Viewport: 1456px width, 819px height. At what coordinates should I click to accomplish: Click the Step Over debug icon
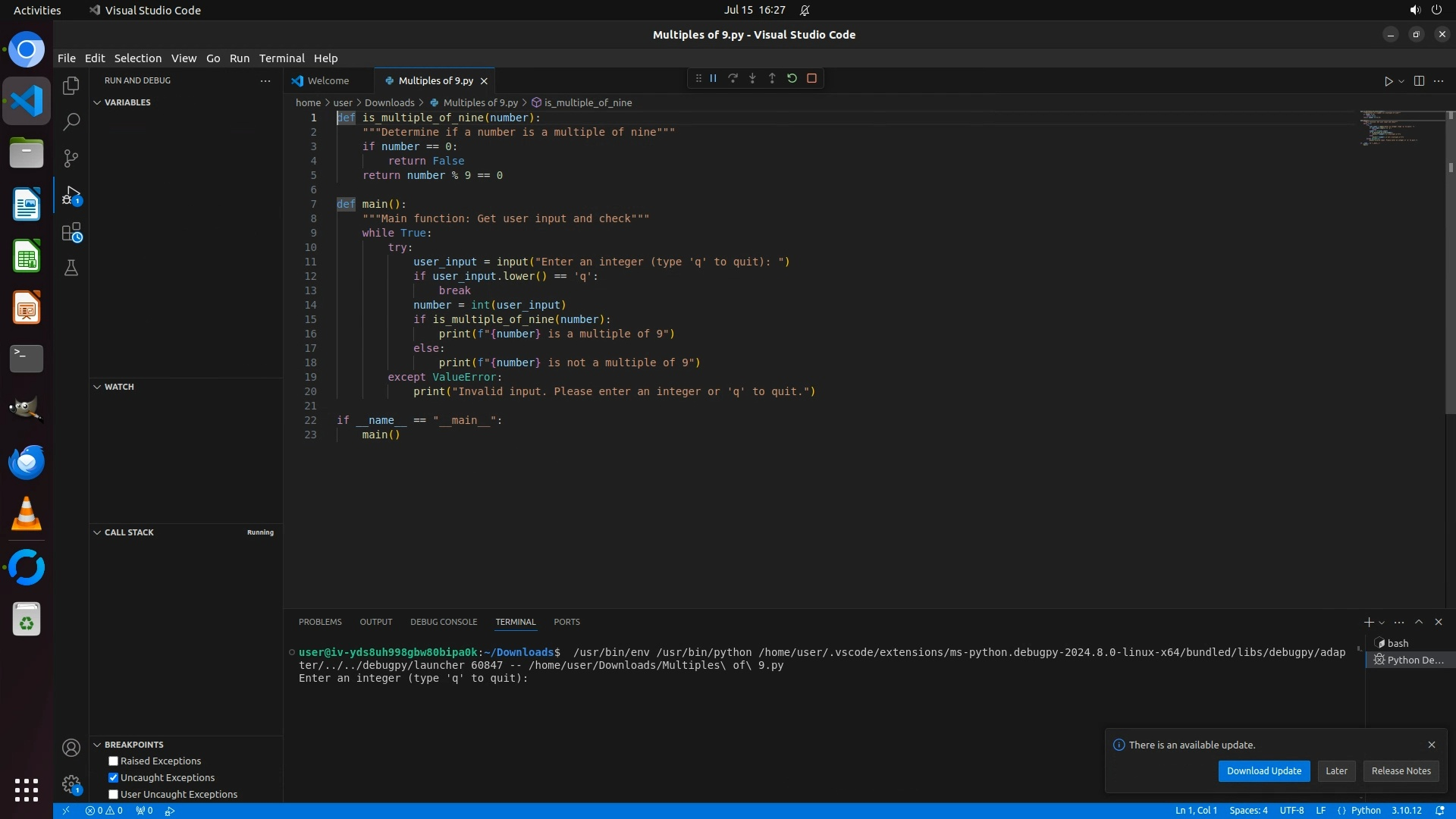point(733,78)
